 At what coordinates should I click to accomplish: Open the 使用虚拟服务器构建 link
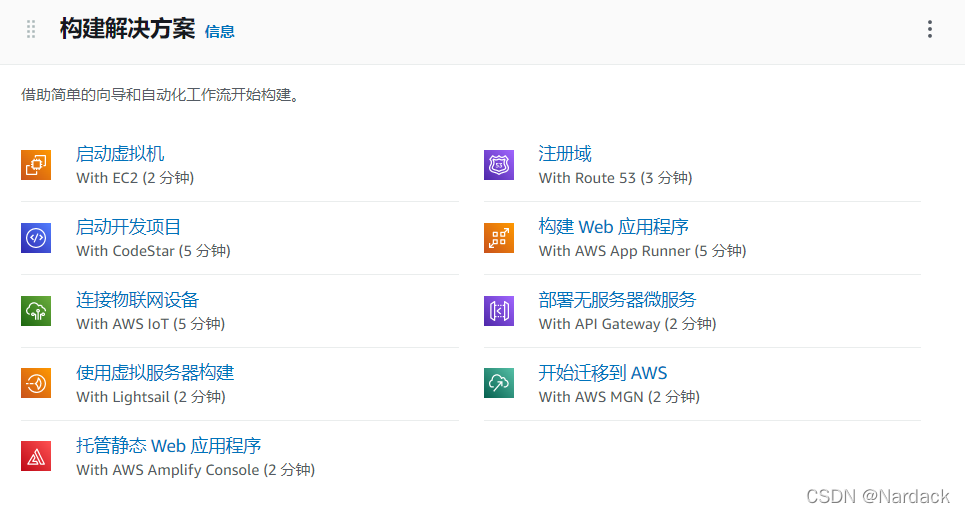[x=155, y=372]
